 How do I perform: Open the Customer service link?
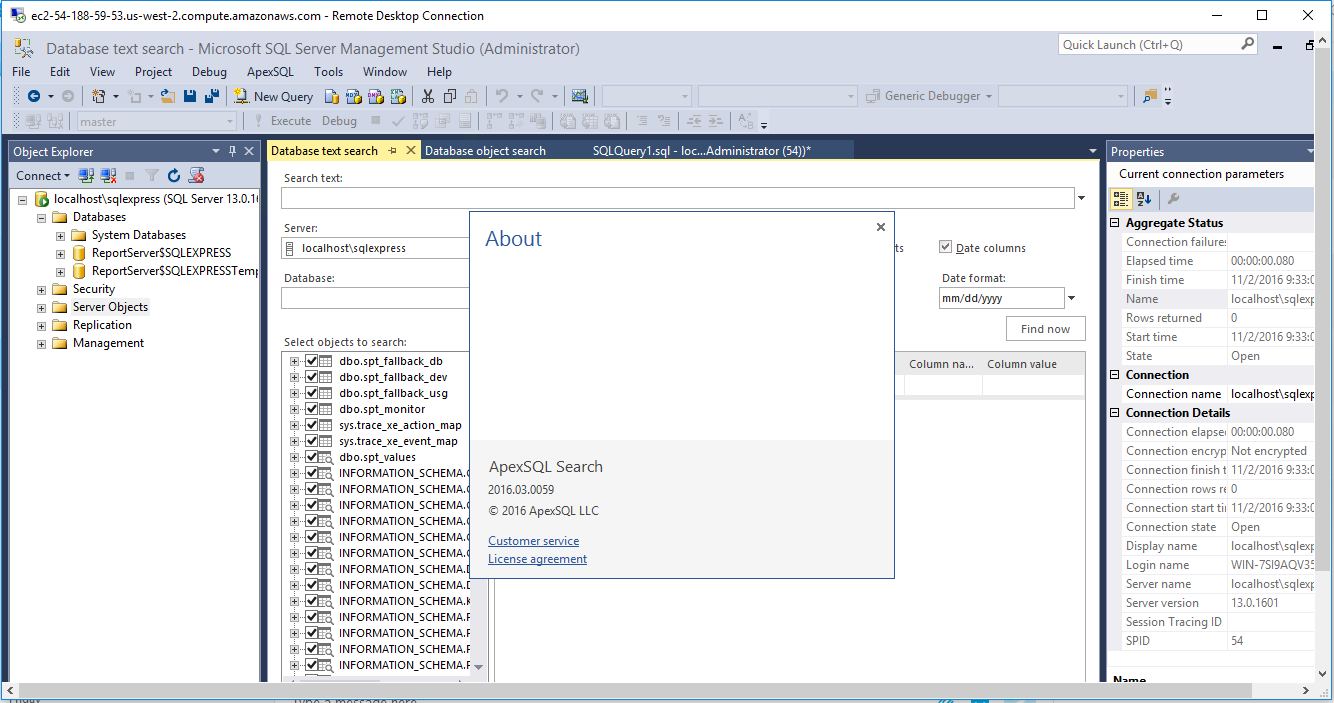pos(533,541)
